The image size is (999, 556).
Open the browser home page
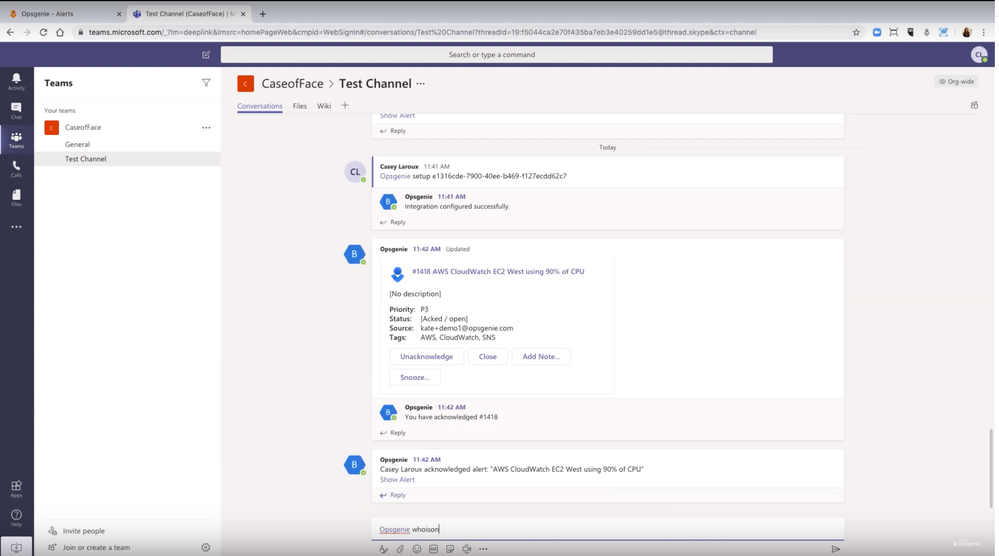pos(60,32)
